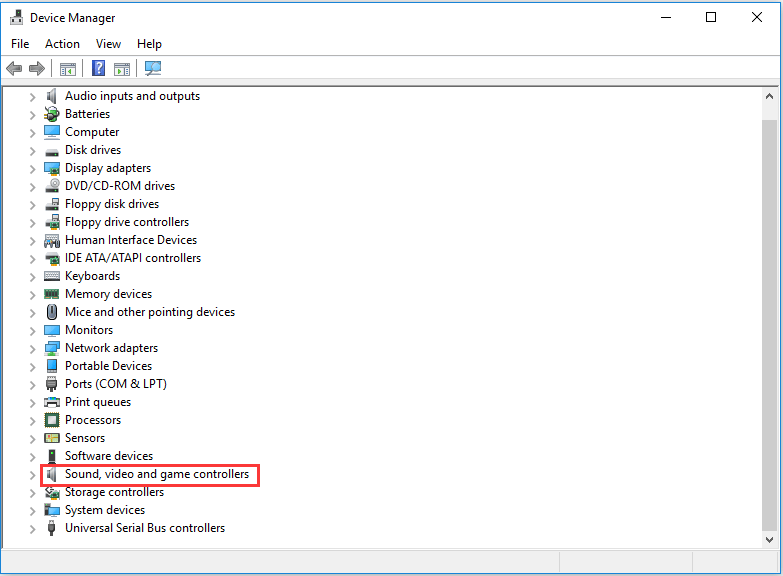Click the vertical scrollbar thumb

769,325
